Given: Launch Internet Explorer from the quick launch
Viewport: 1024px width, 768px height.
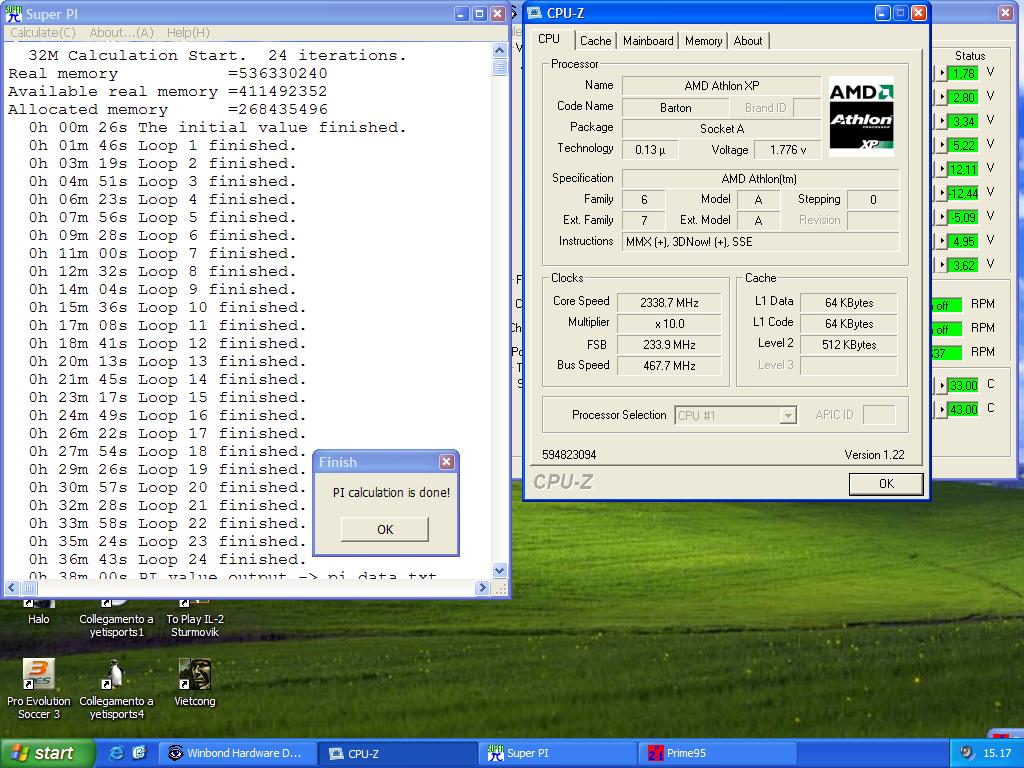Looking at the screenshot, I should 117,753.
